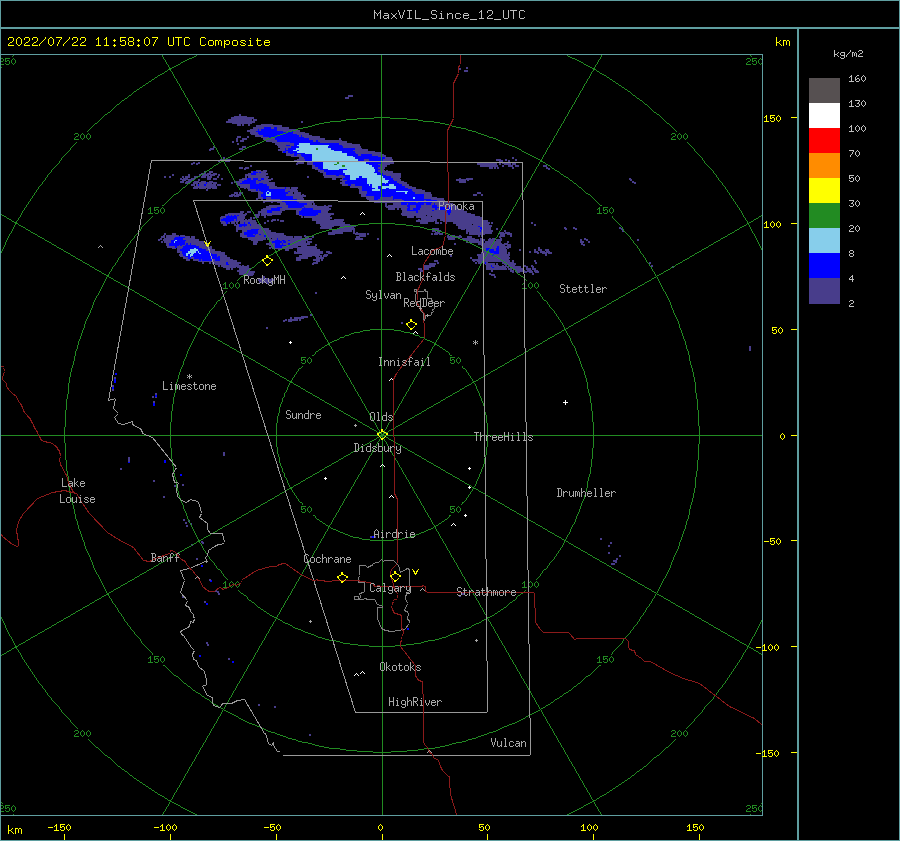Click the Strathmore town label
The height and width of the screenshot is (841, 900).
pos(486,592)
